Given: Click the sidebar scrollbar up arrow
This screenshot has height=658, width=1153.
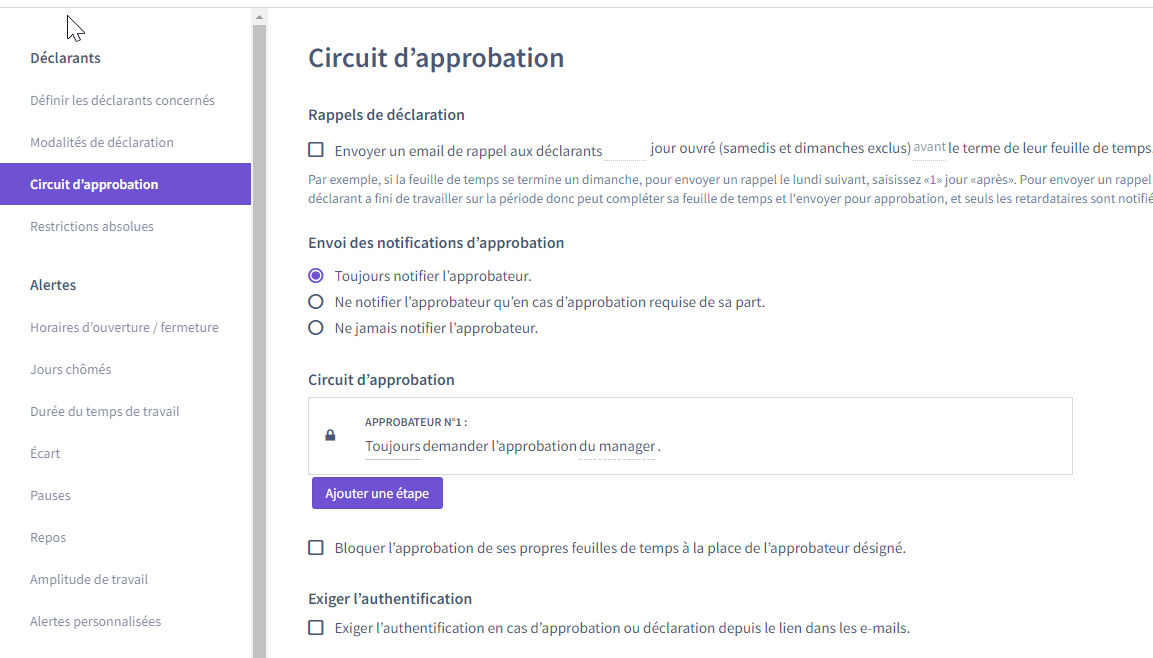Looking at the screenshot, I should pyautogui.click(x=259, y=16).
